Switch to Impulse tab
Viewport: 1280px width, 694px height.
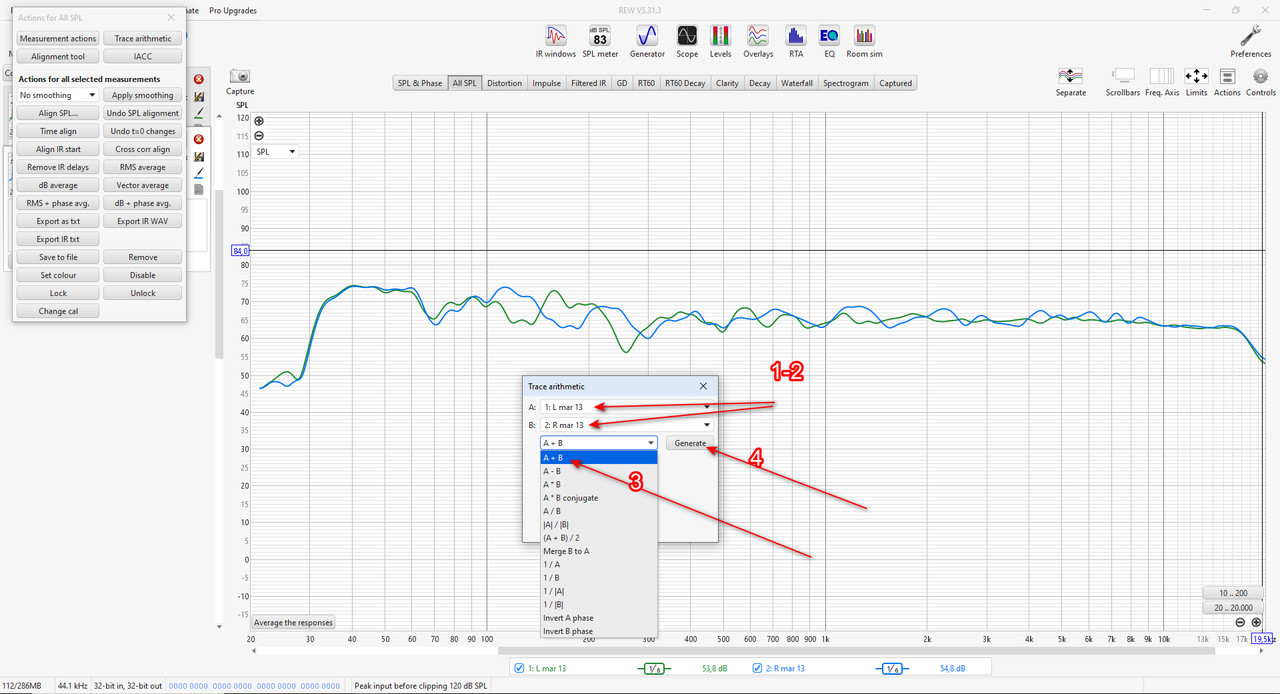546,83
